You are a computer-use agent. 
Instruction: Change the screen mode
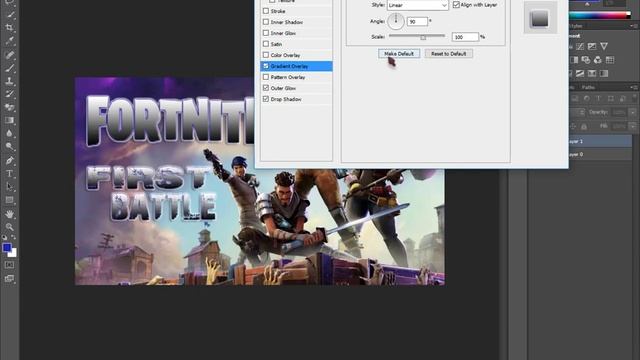[x=9, y=278]
